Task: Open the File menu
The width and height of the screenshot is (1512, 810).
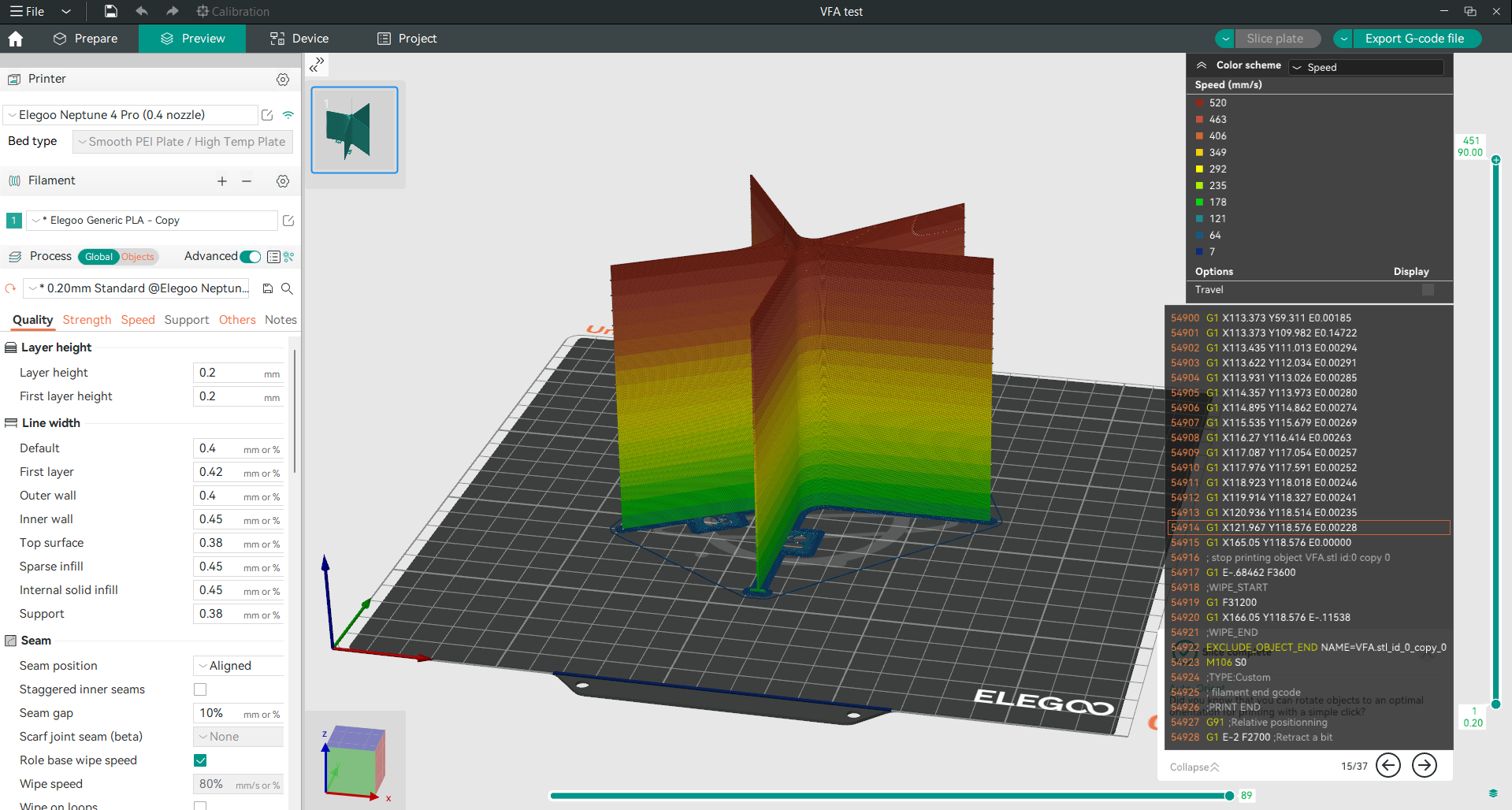Action: point(27,12)
